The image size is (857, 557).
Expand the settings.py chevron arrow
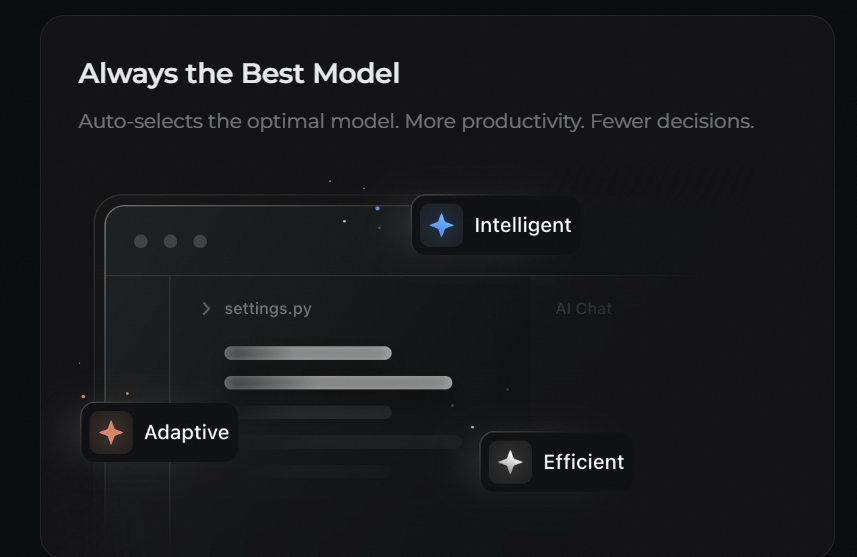[206, 309]
